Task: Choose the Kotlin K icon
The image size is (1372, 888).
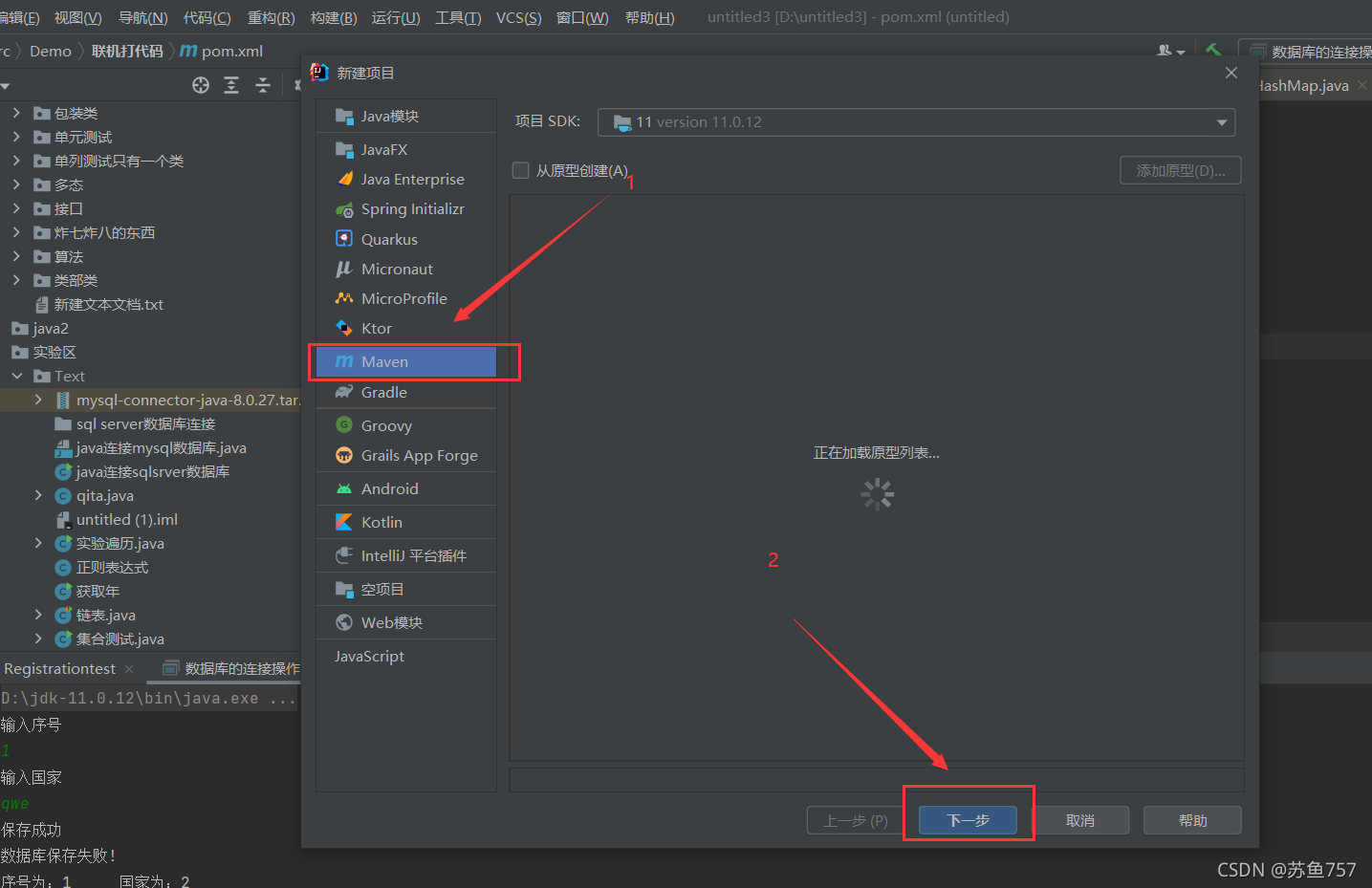Action: 344,522
